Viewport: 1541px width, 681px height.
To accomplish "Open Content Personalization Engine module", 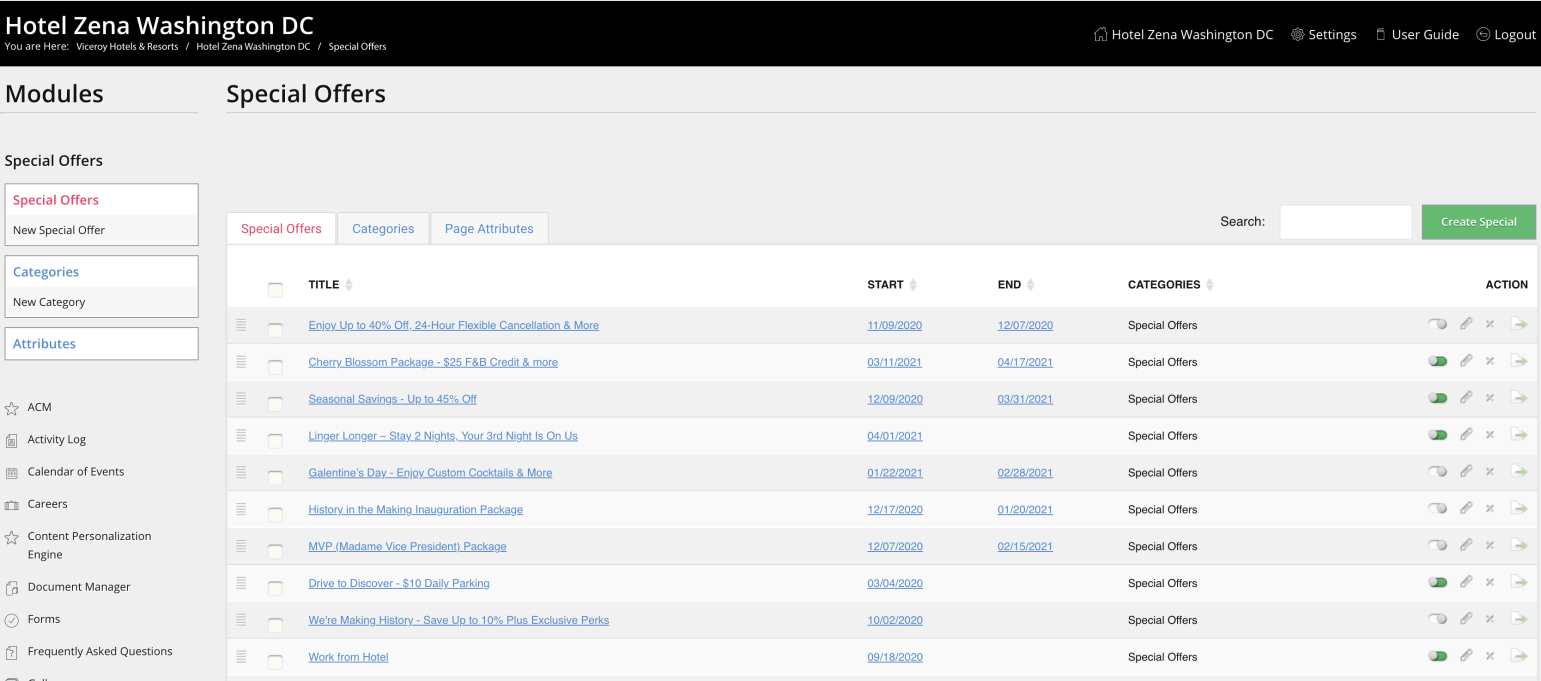I will (89, 545).
